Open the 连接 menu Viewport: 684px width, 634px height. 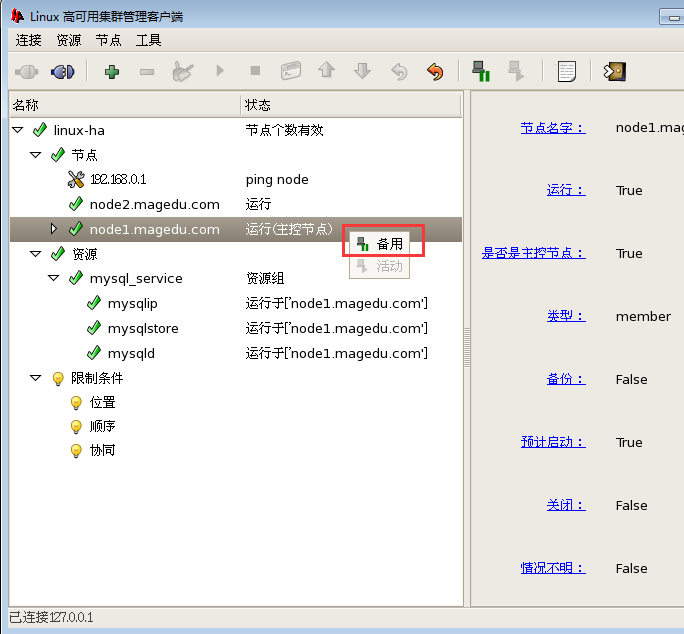click(29, 40)
